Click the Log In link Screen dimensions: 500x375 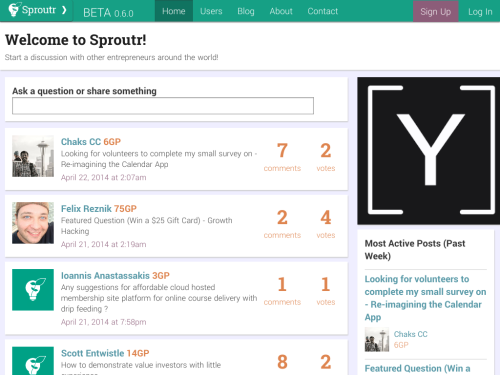tap(480, 12)
